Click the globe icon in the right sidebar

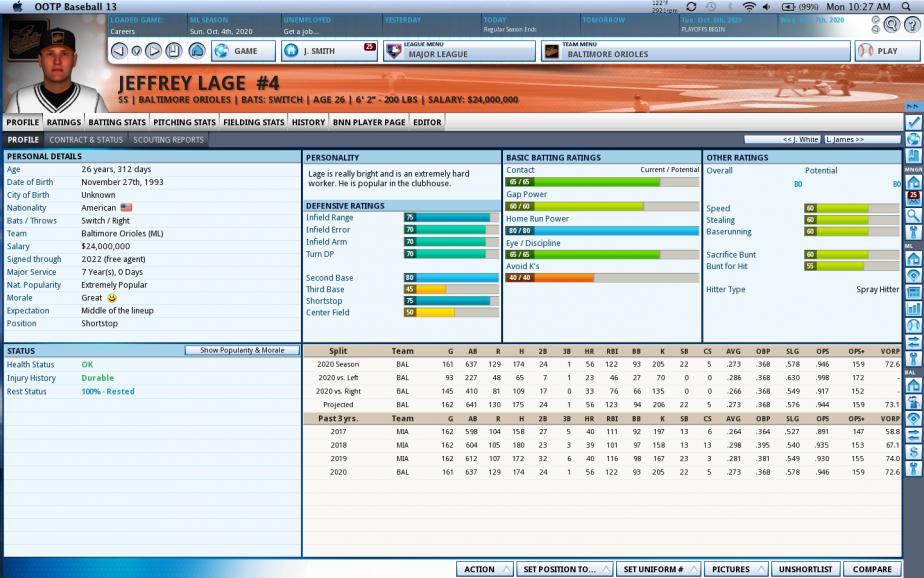913,139
